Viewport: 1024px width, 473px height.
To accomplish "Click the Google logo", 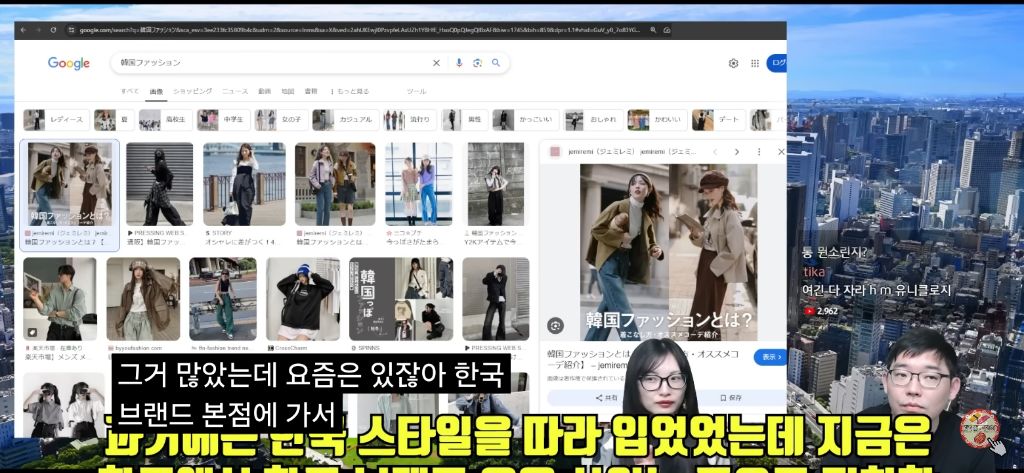I will point(69,64).
